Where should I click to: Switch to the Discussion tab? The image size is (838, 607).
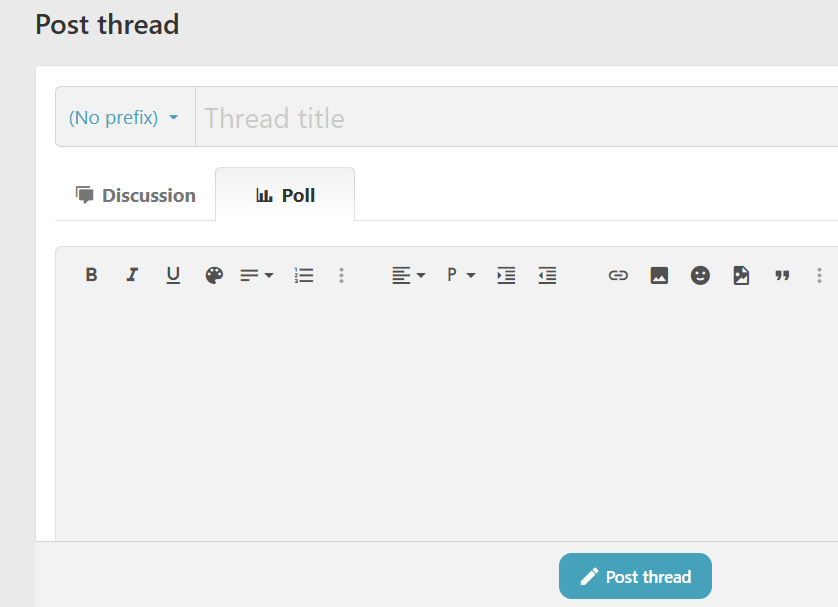[x=136, y=195]
